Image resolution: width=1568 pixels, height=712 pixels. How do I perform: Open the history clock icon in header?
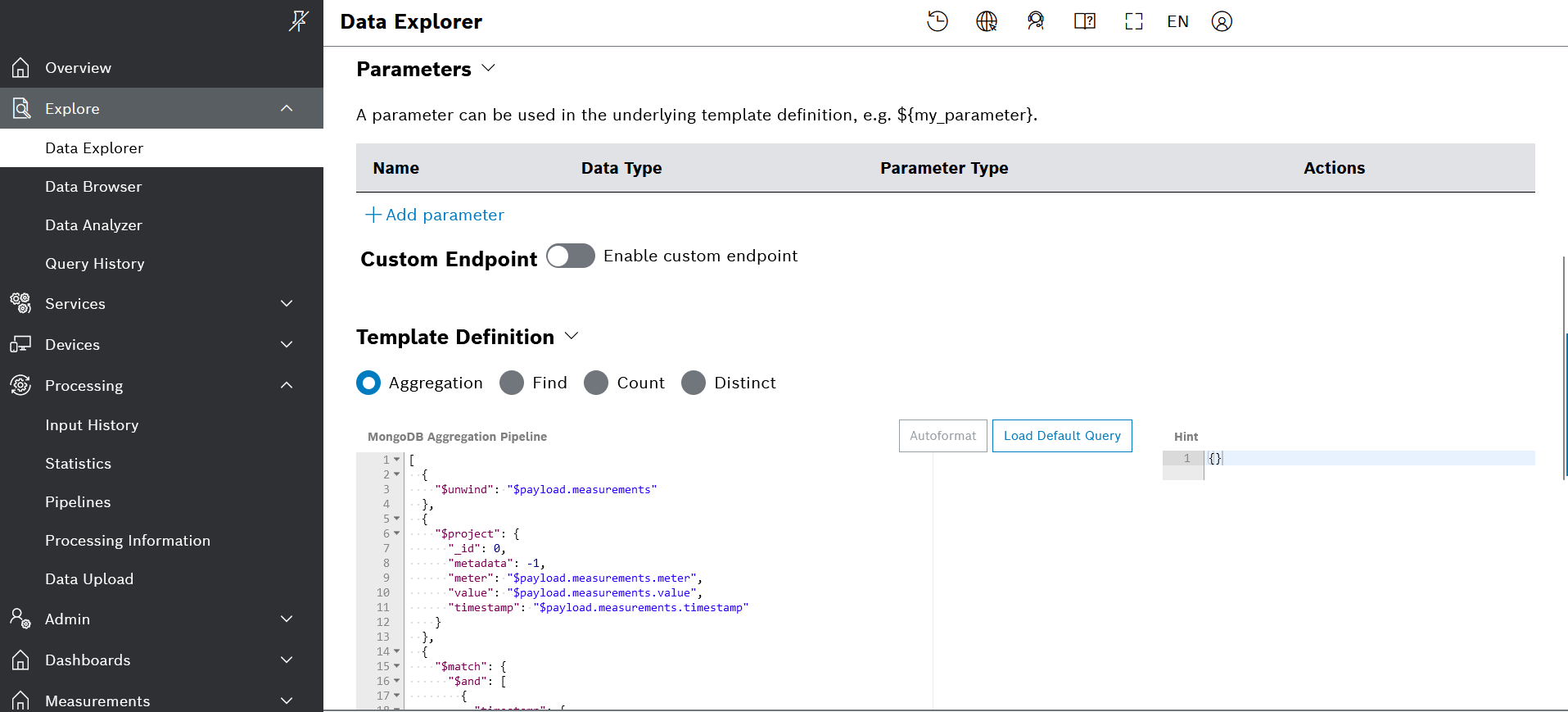[937, 21]
